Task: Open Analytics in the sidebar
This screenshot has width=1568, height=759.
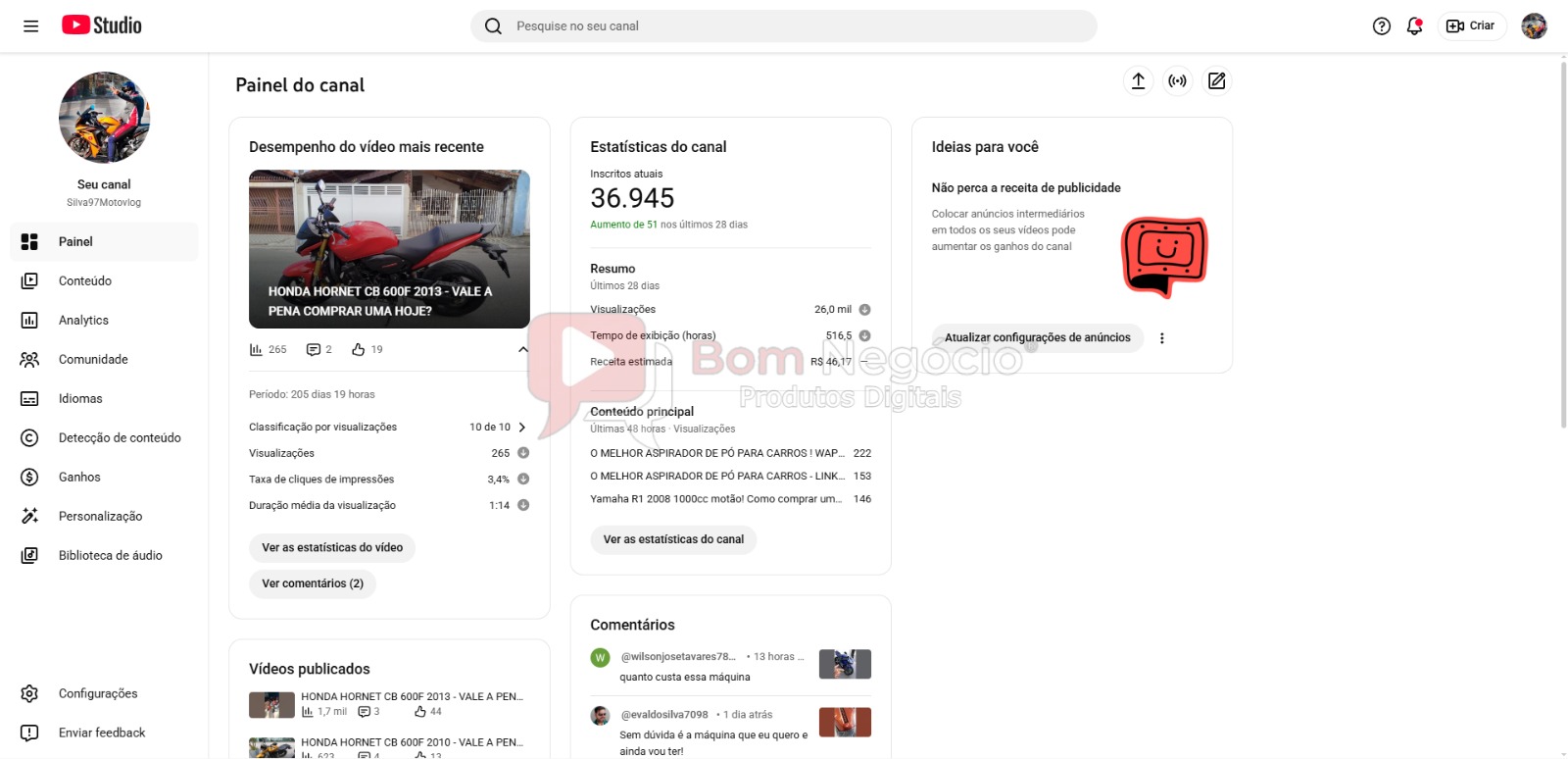Action: 83,321
